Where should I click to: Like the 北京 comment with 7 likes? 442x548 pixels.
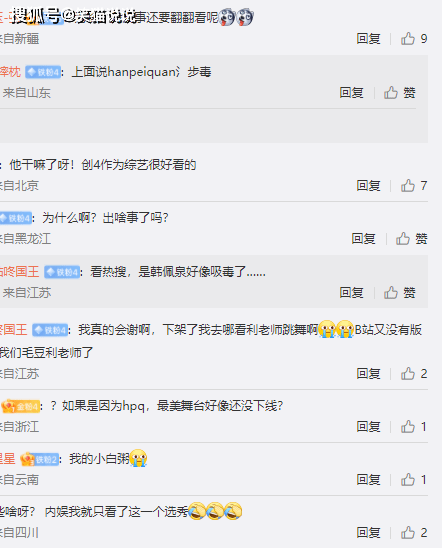[x=414, y=186]
